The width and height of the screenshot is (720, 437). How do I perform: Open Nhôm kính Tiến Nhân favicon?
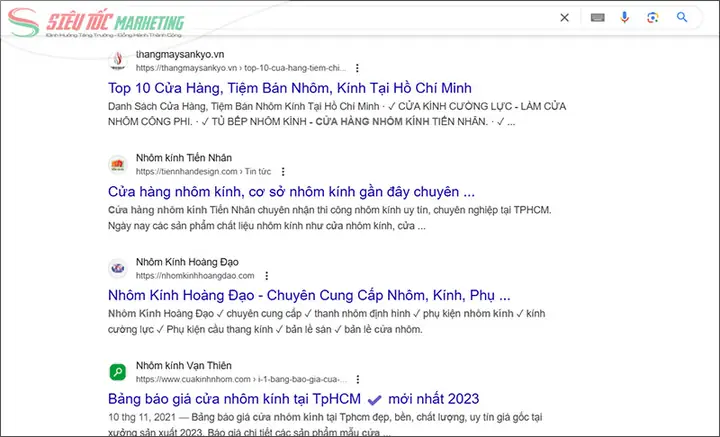pyautogui.click(x=118, y=164)
